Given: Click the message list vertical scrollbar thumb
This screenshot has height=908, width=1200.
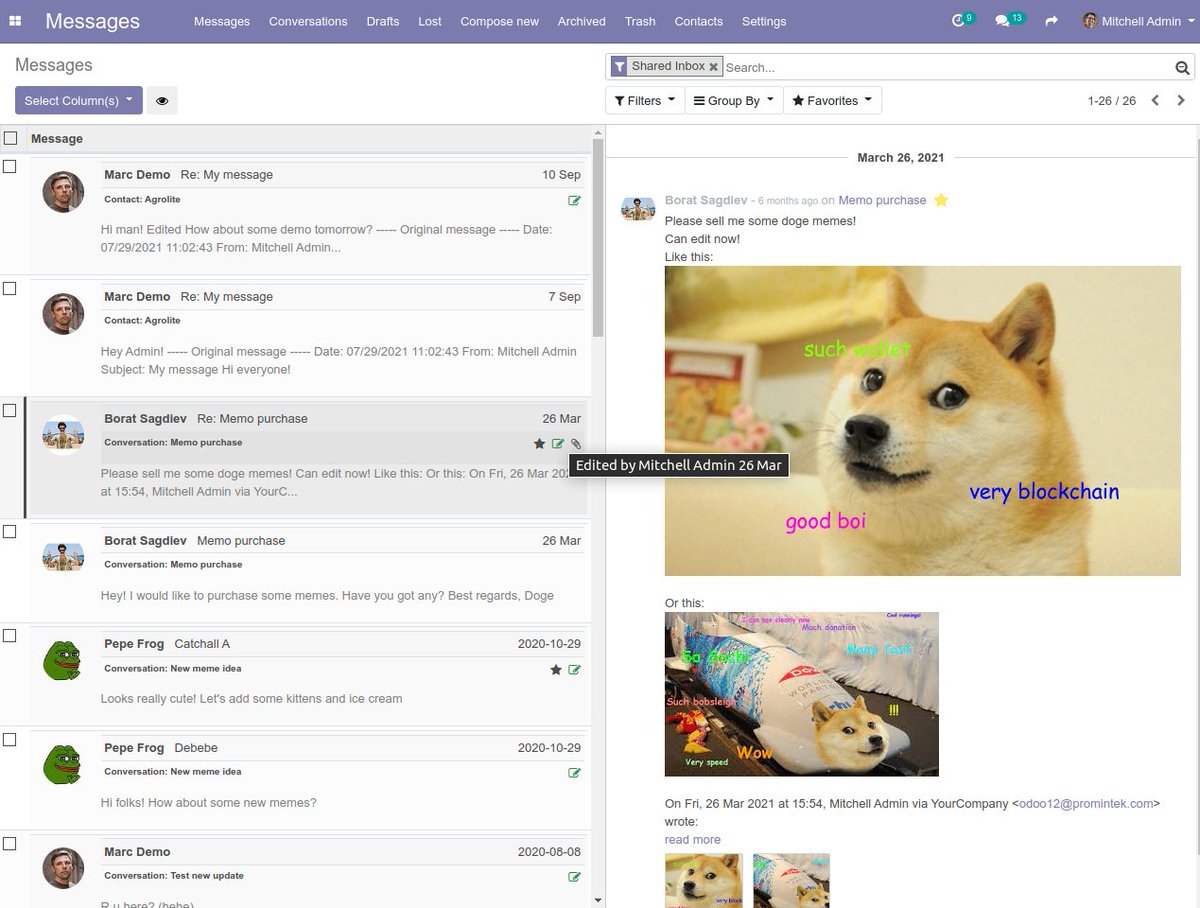Looking at the screenshot, I should (x=598, y=238).
